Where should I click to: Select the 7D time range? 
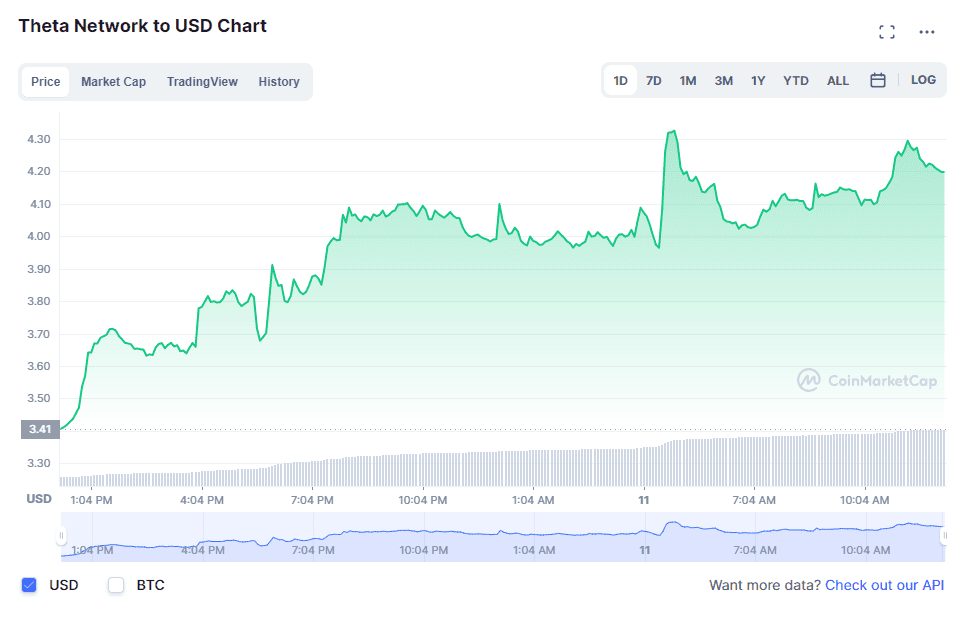pos(653,80)
